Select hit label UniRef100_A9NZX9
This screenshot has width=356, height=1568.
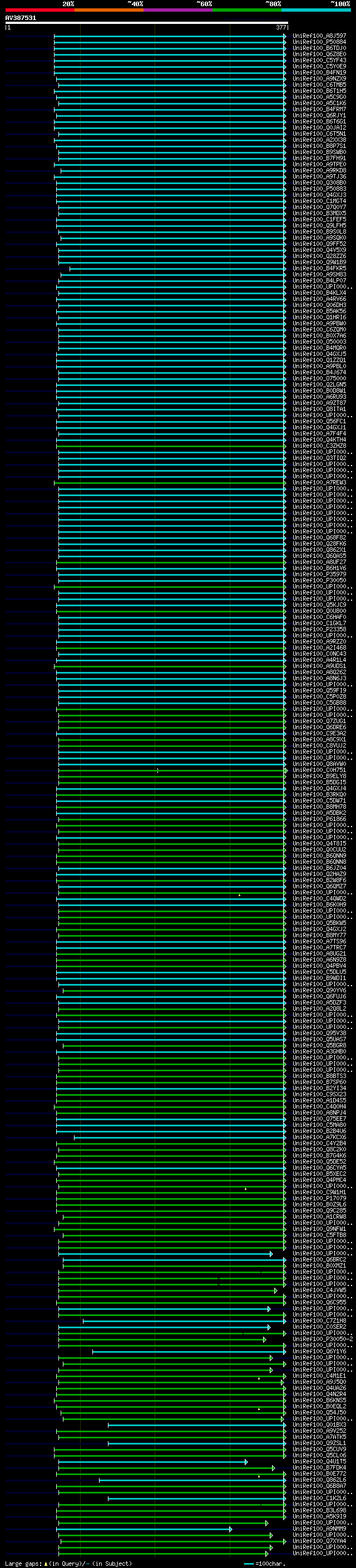click(x=319, y=78)
